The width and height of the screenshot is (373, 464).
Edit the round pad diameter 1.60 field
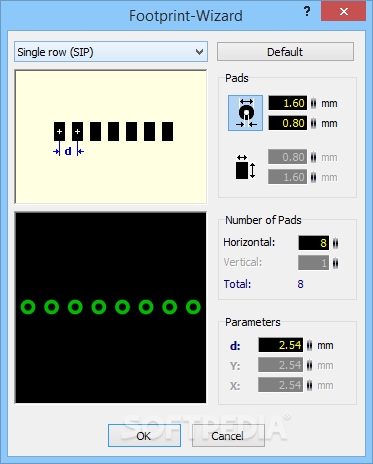tap(288, 103)
